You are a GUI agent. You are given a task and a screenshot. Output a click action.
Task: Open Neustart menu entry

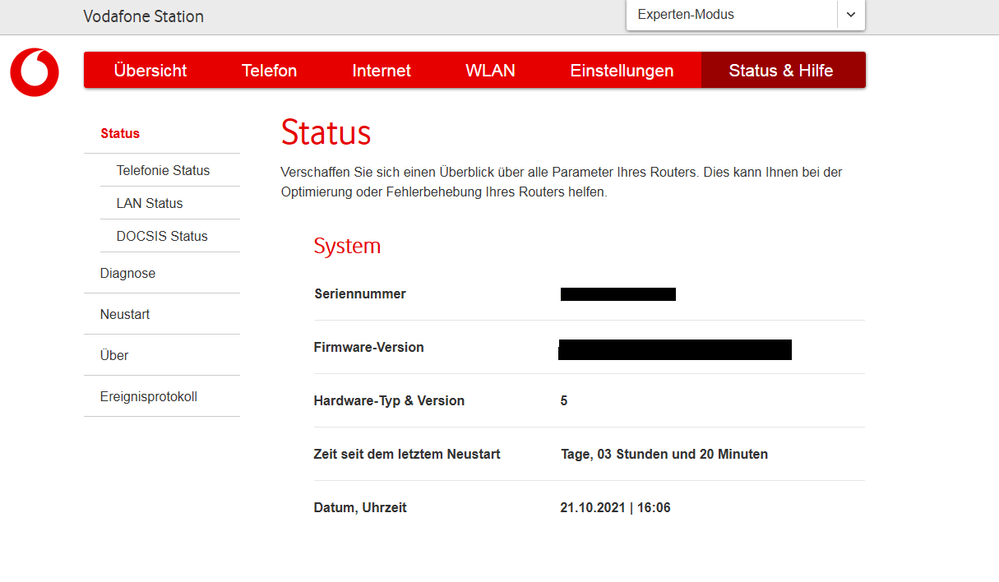(x=124, y=314)
